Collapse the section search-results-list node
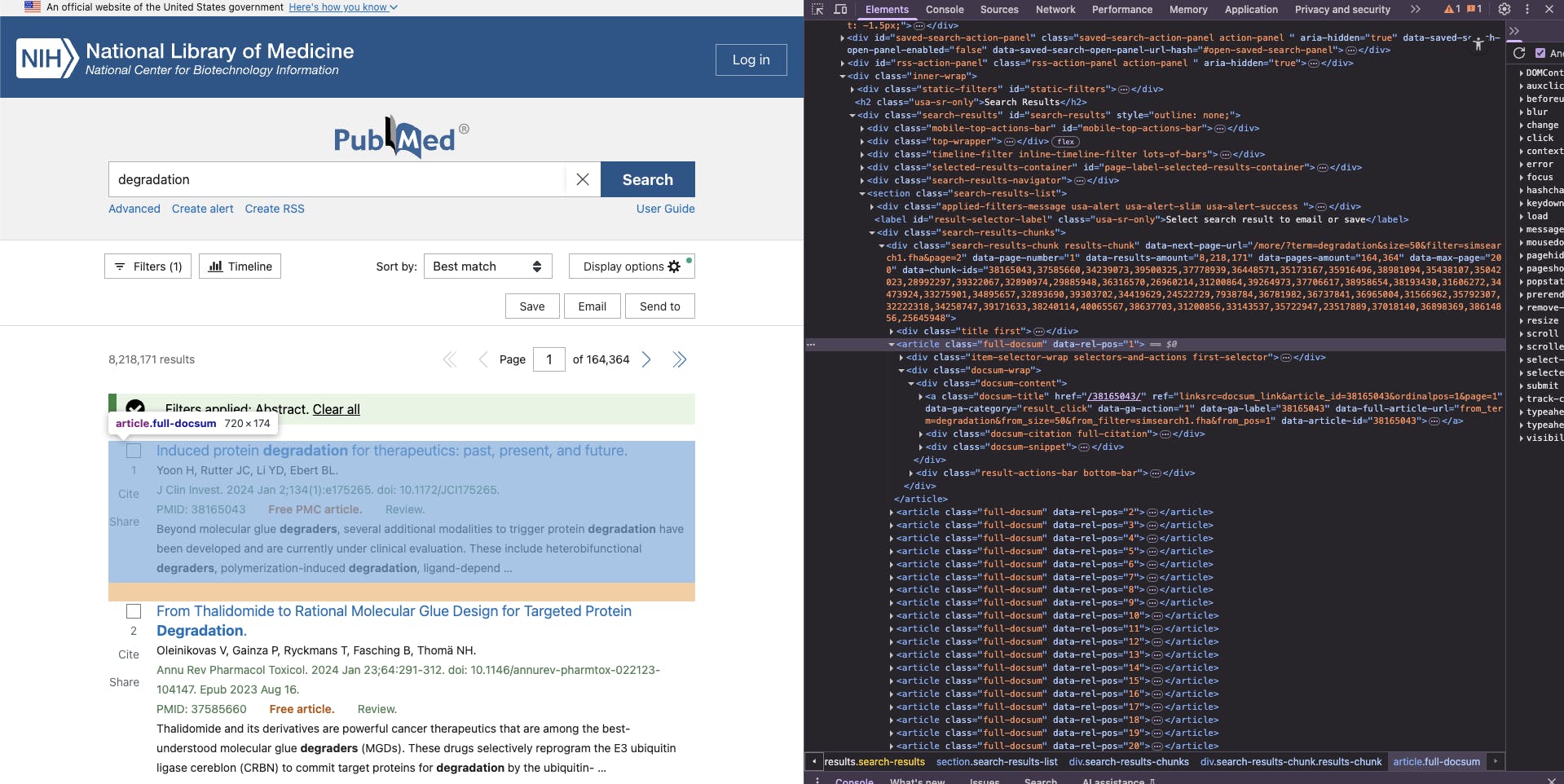Image resolution: width=1564 pixels, height=784 pixels. point(862,194)
